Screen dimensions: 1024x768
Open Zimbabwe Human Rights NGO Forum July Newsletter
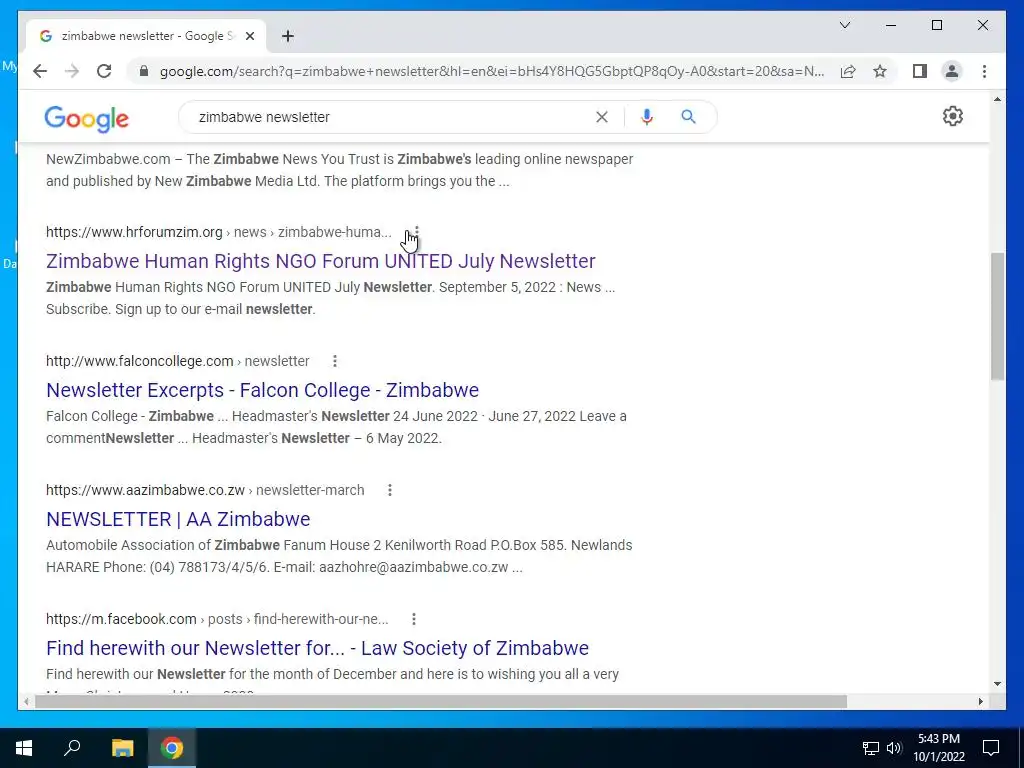coord(321,261)
